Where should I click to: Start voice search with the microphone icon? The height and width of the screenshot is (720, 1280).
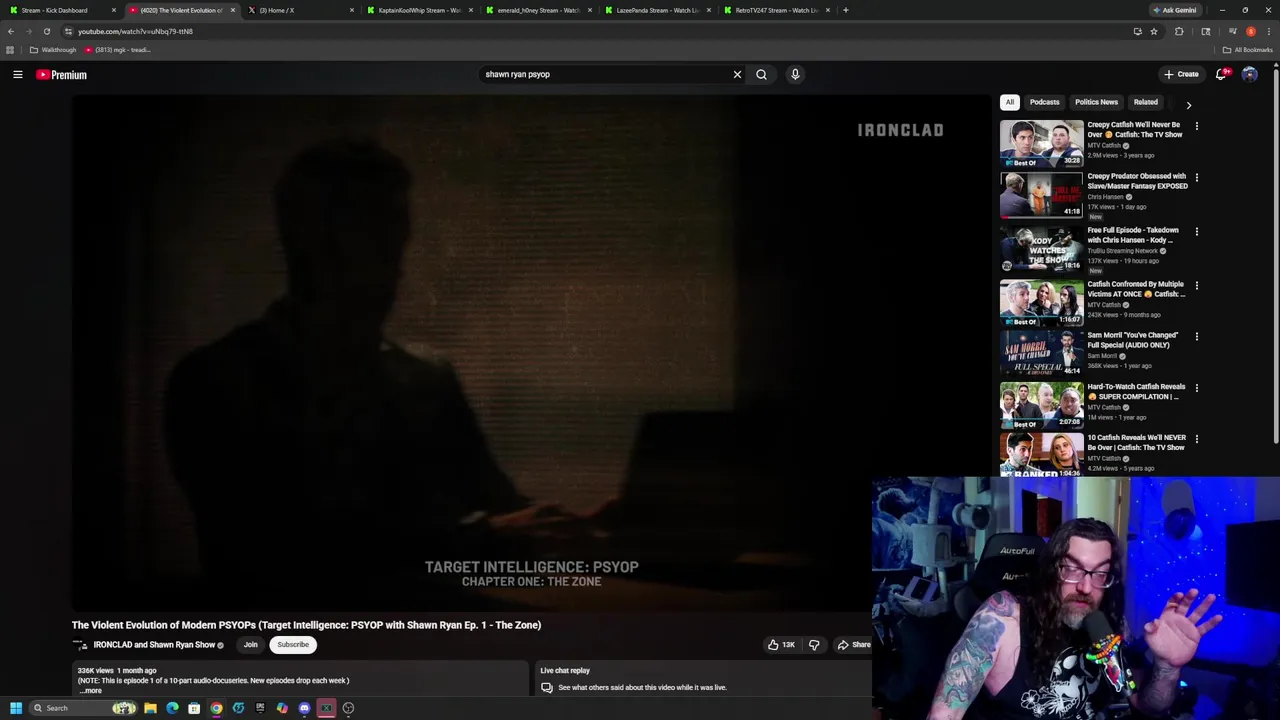pos(795,74)
